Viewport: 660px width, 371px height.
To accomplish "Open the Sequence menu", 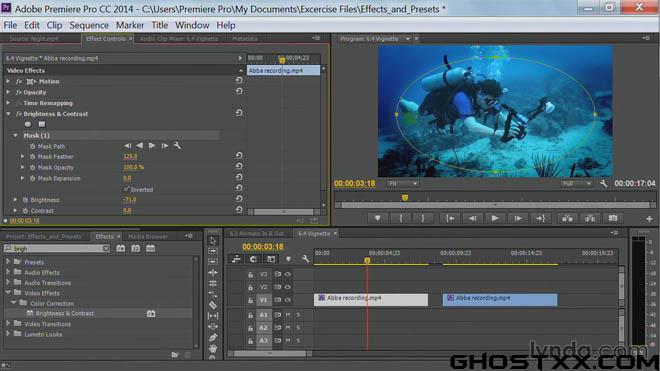I will [89, 25].
